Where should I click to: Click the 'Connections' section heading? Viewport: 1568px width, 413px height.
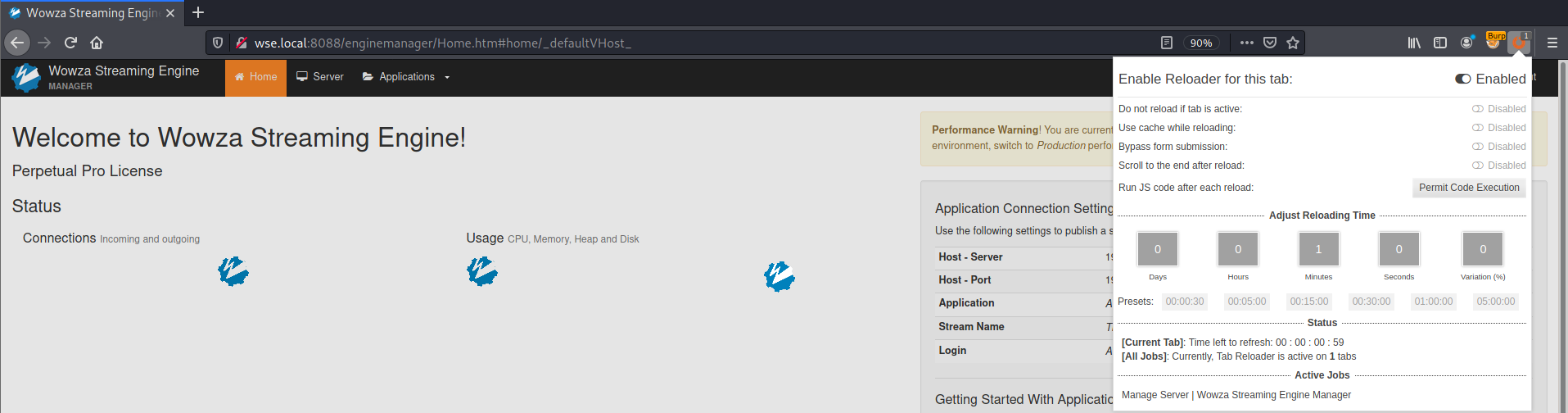tap(59, 238)
